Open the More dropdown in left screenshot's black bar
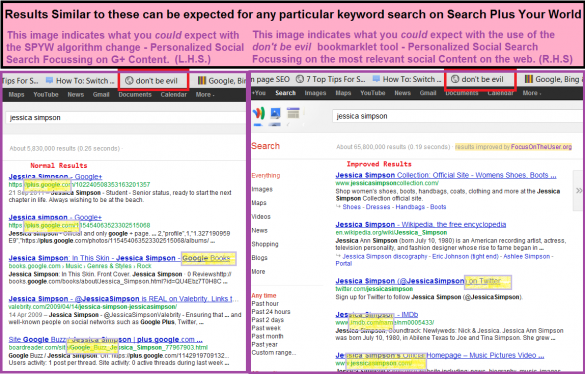This screenshot has width=585, height=374. point(205,94)
